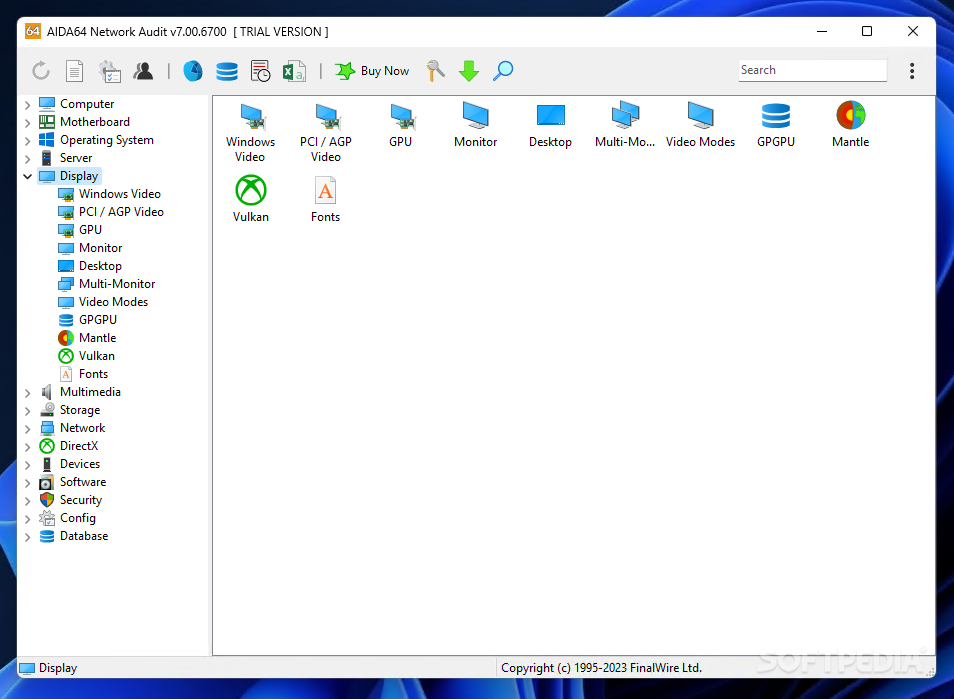The image size is (954, 699).
Task: Expand the Computer tree node
Action: [x=27, y=105]
